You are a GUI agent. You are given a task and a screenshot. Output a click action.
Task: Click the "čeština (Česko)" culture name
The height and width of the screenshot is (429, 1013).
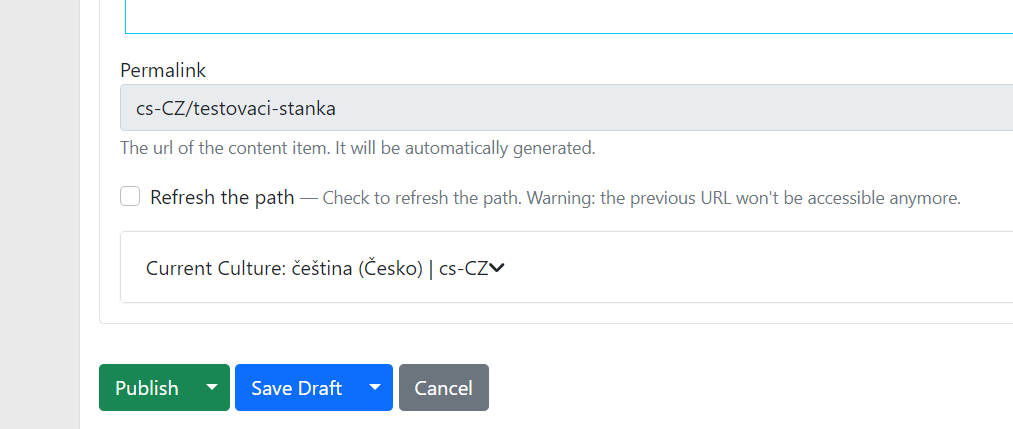[357, 268]
